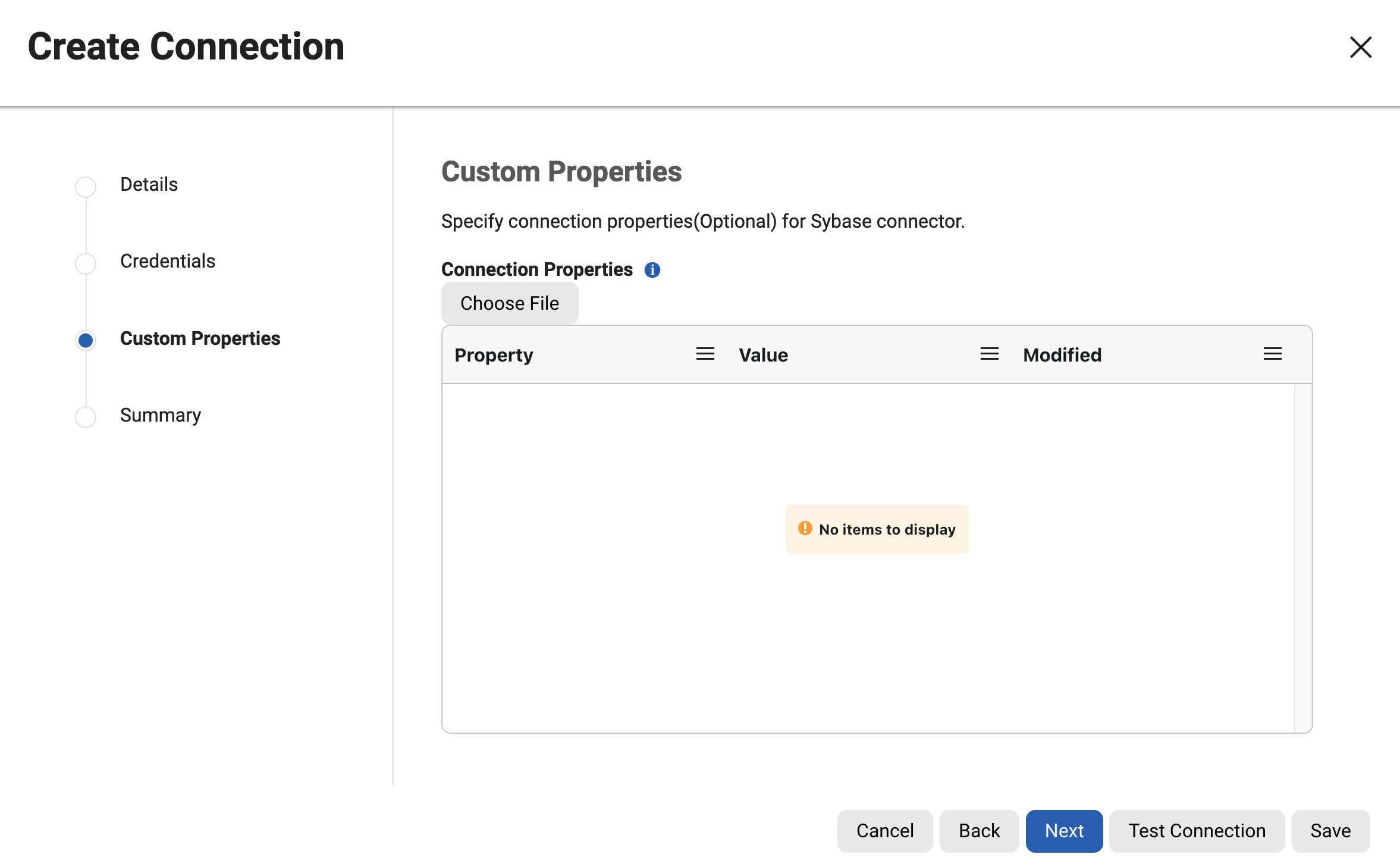This screenshot has width=1400, height=867.
Task: Open the Property column menu icon
Action: 705,354
